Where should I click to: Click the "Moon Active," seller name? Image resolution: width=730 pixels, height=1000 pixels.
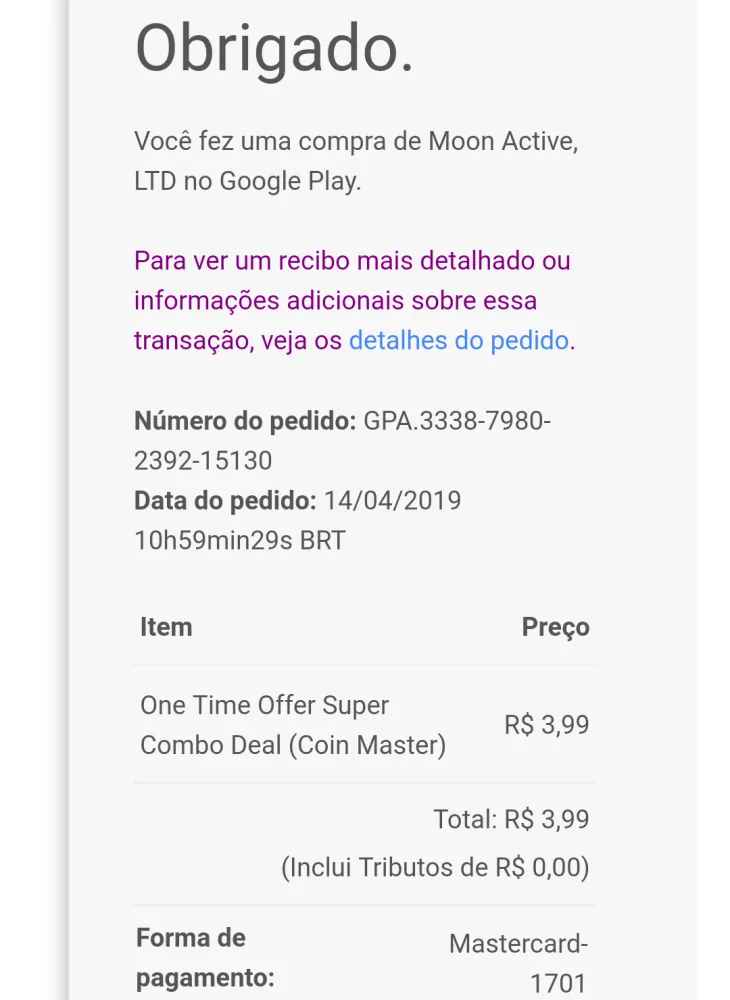coord(503,141)
